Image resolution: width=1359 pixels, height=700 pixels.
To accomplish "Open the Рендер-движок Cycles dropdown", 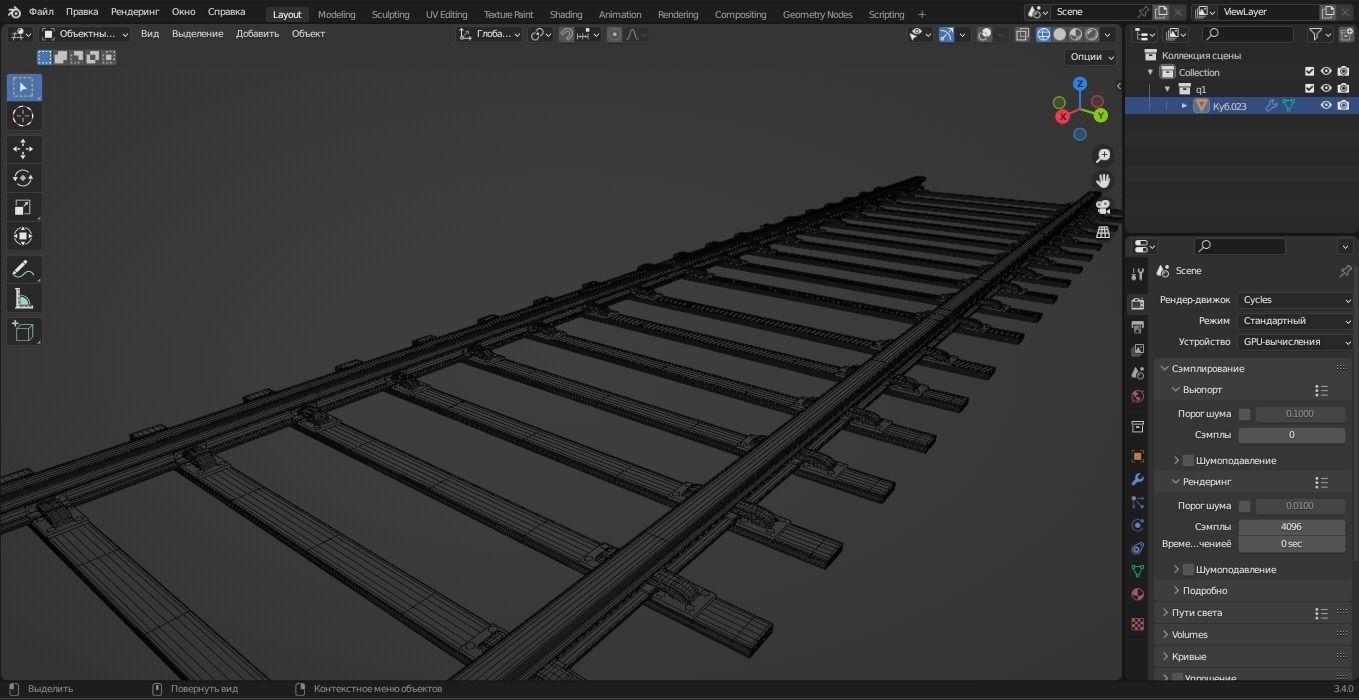I will 1295,300.
